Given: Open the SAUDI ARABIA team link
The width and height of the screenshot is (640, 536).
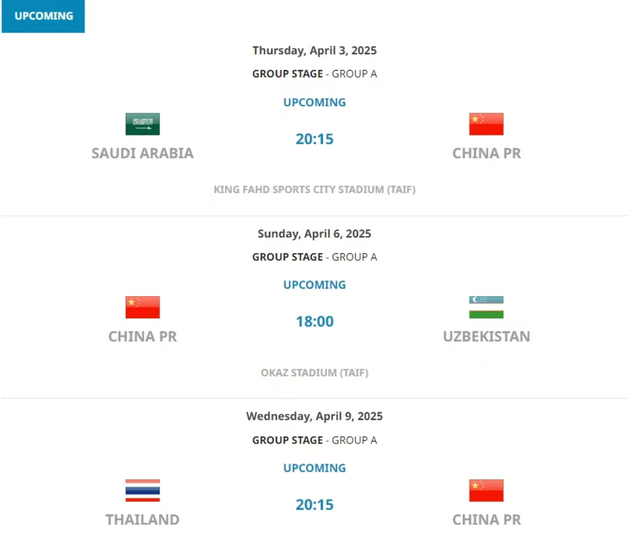Looking at the screenshot, I should click(x=142, y=154).
